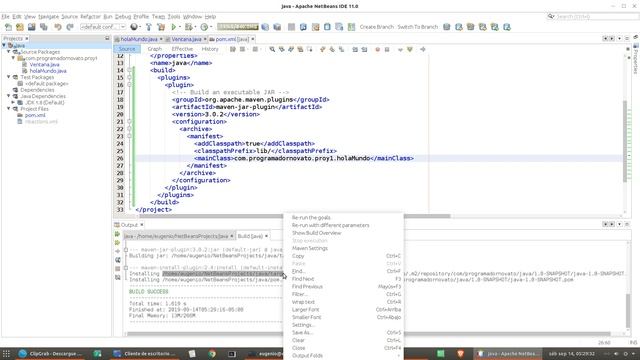Toggle code fold at line 23 manifest
The image size is (640, 360).
[129, 136]
